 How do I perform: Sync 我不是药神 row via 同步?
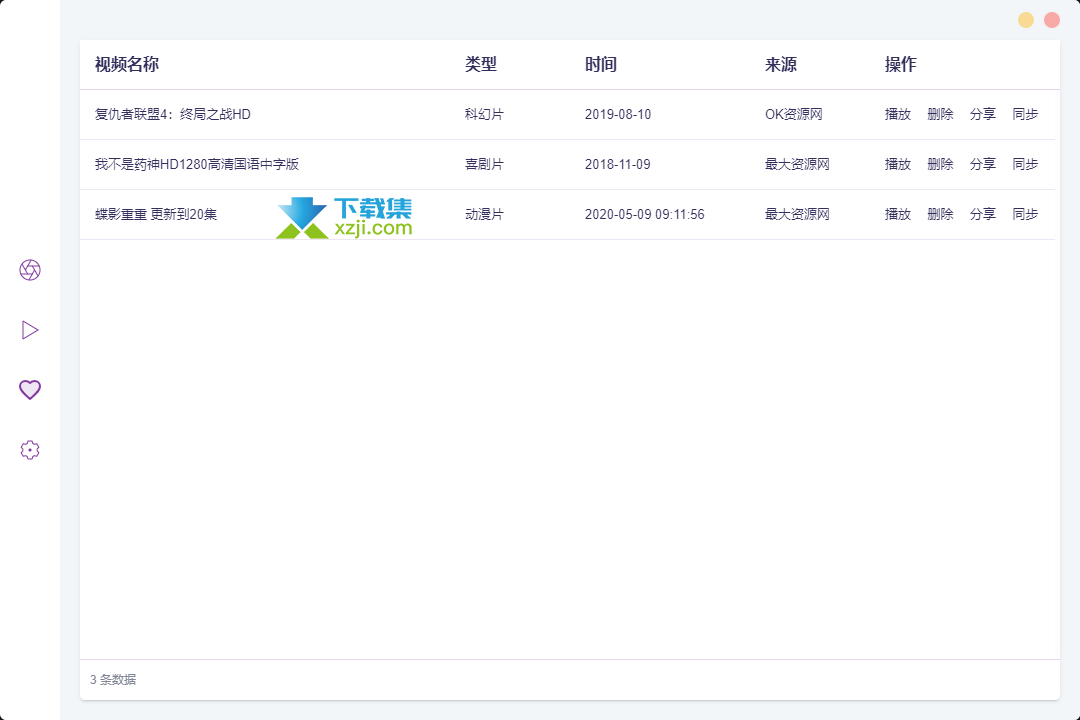1026,164
